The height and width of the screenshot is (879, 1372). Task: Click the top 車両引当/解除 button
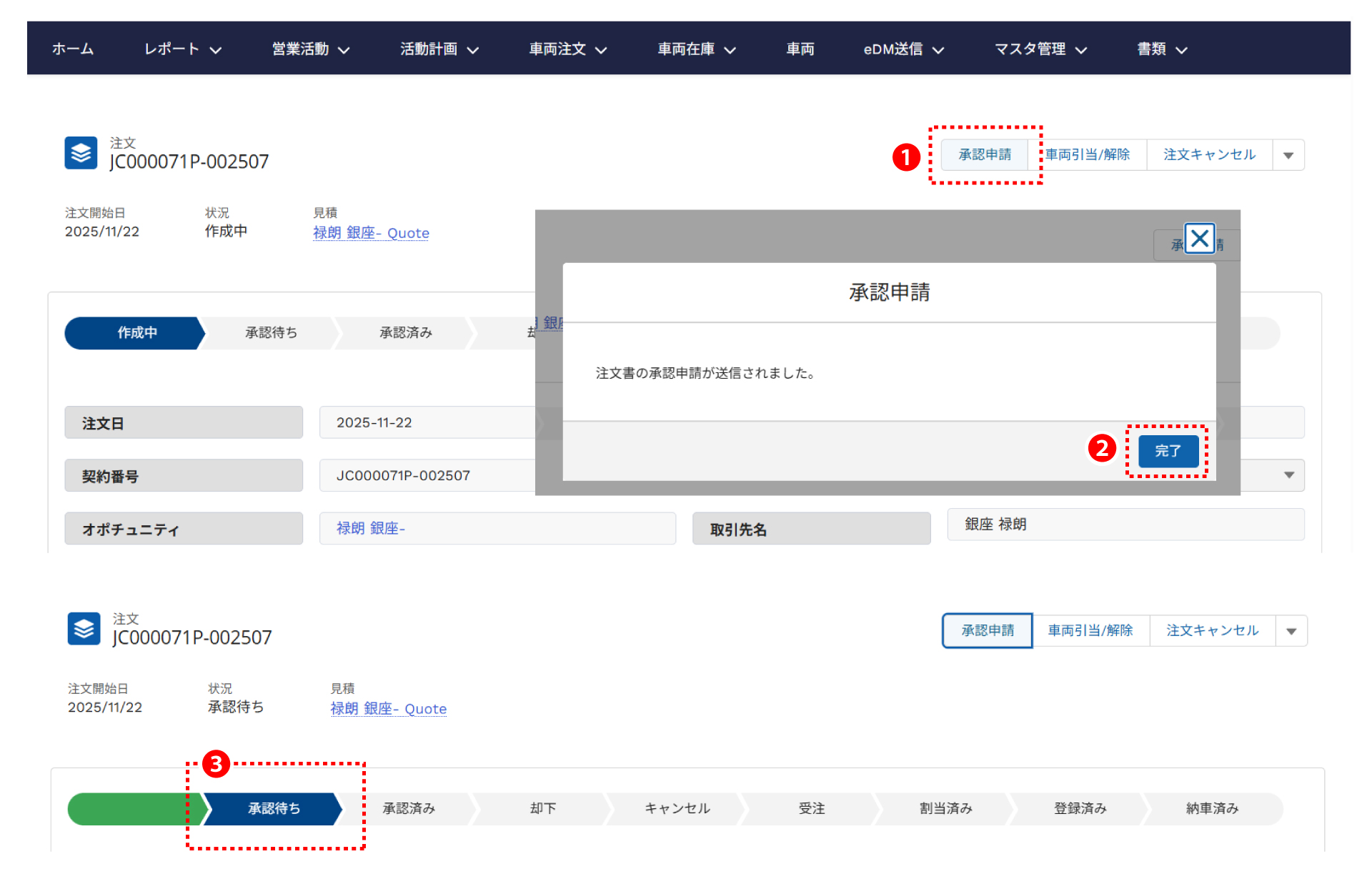coord(1087,155)
